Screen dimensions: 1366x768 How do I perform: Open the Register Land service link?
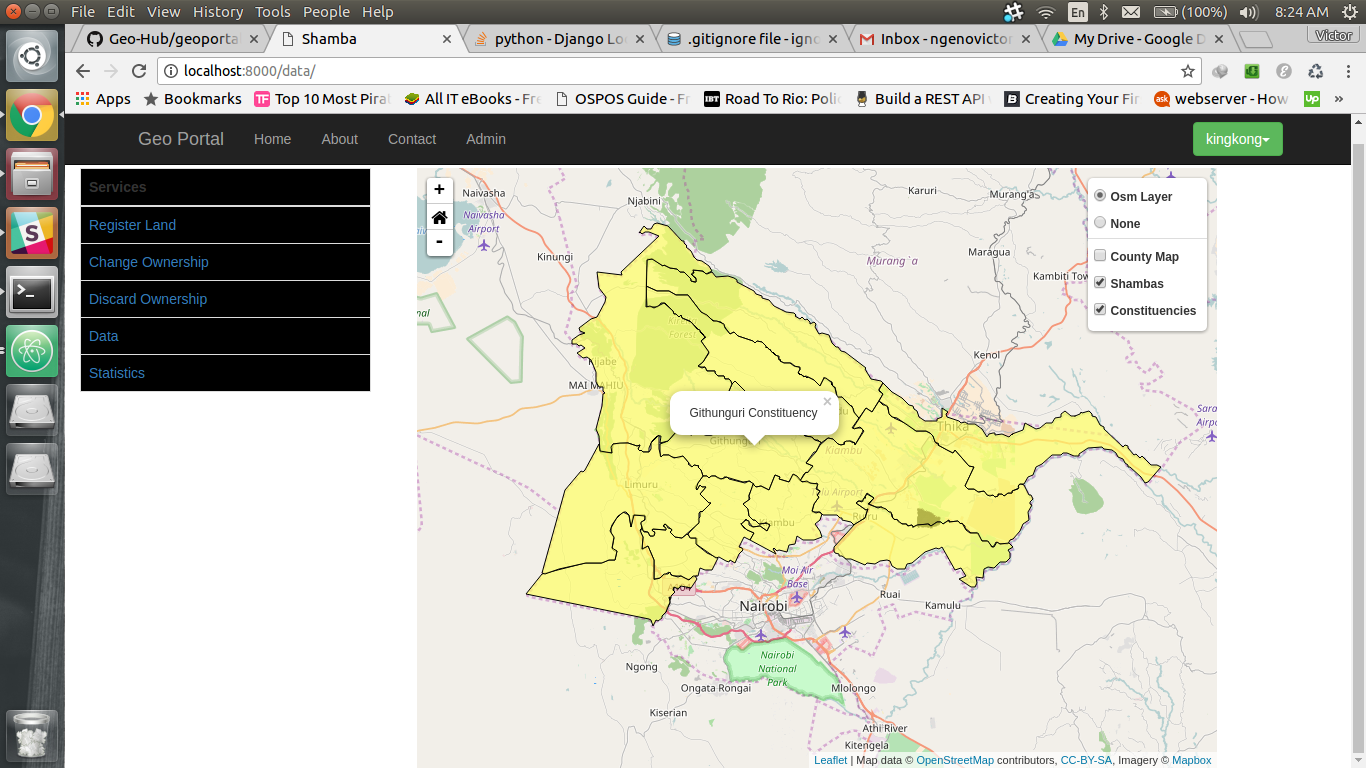[132, 225]
